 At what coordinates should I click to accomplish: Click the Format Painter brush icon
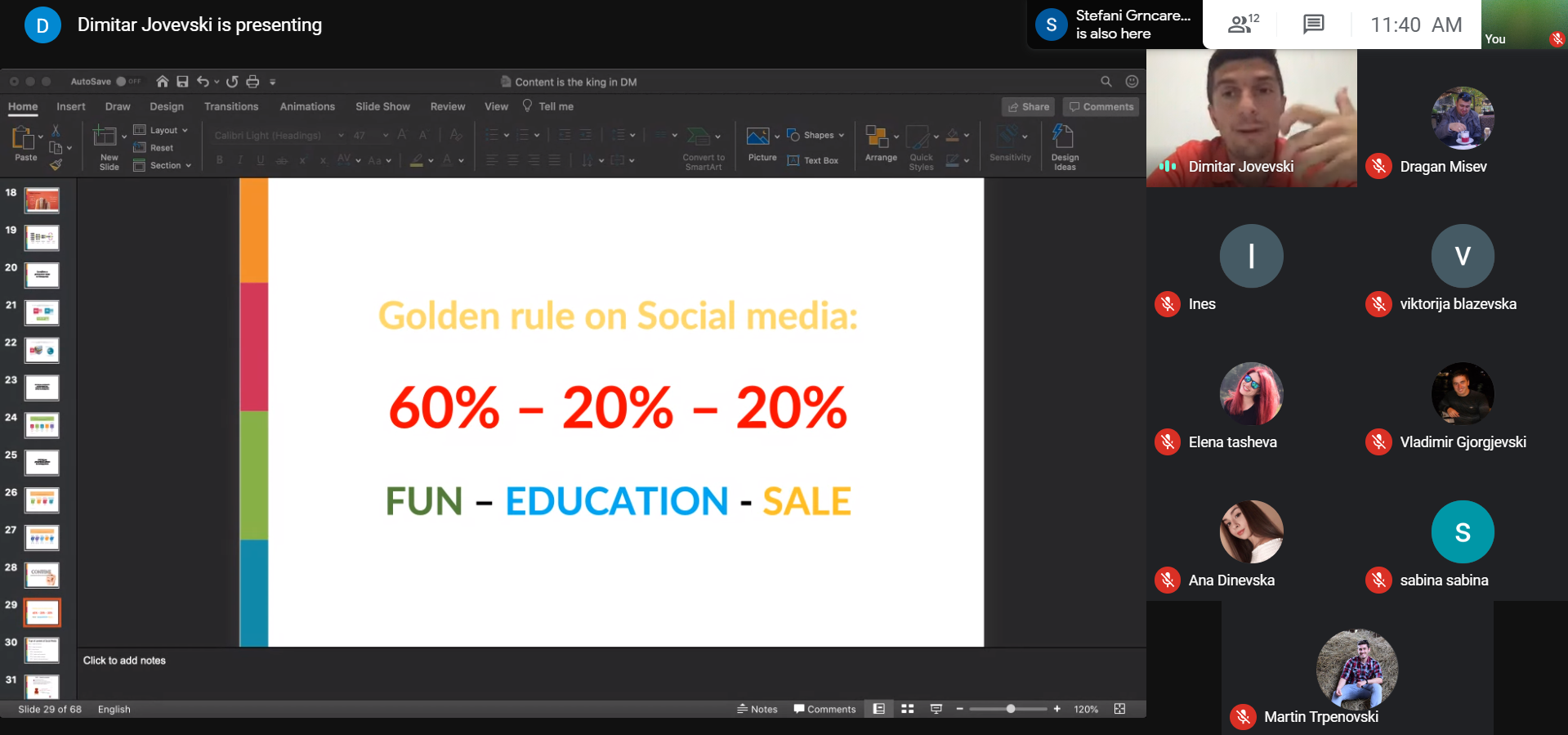[56, 165]
